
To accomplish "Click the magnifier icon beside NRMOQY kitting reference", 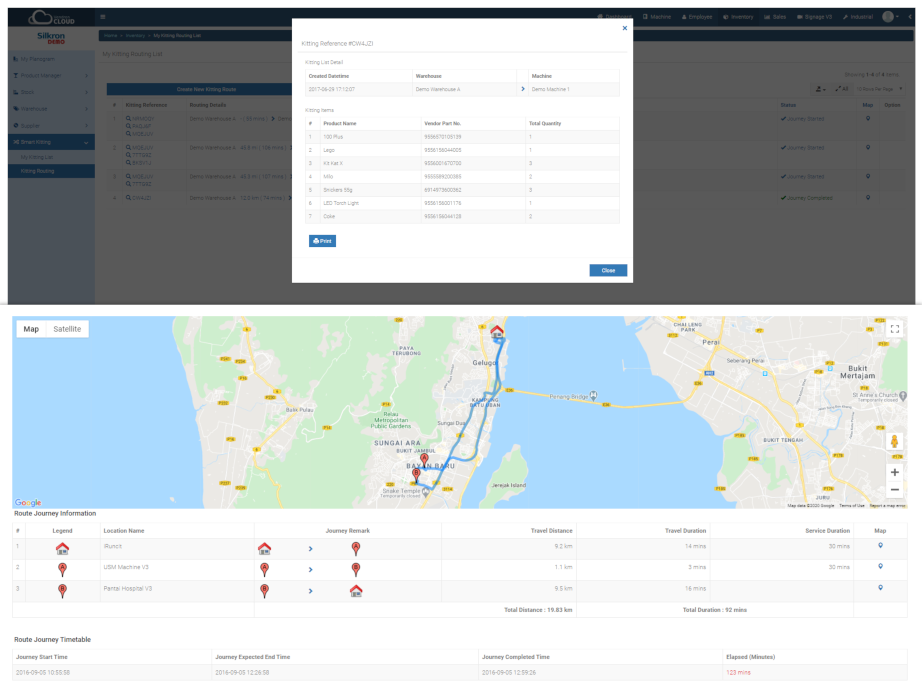I will point(128,118).
